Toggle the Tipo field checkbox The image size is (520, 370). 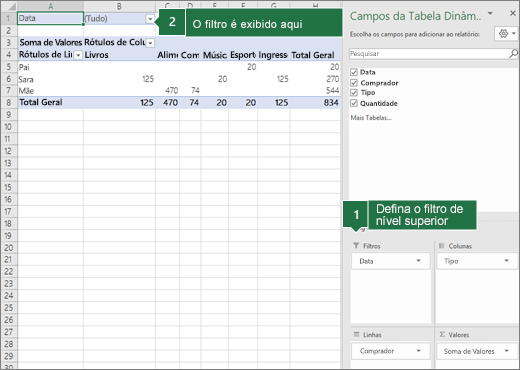coord(354,93)
